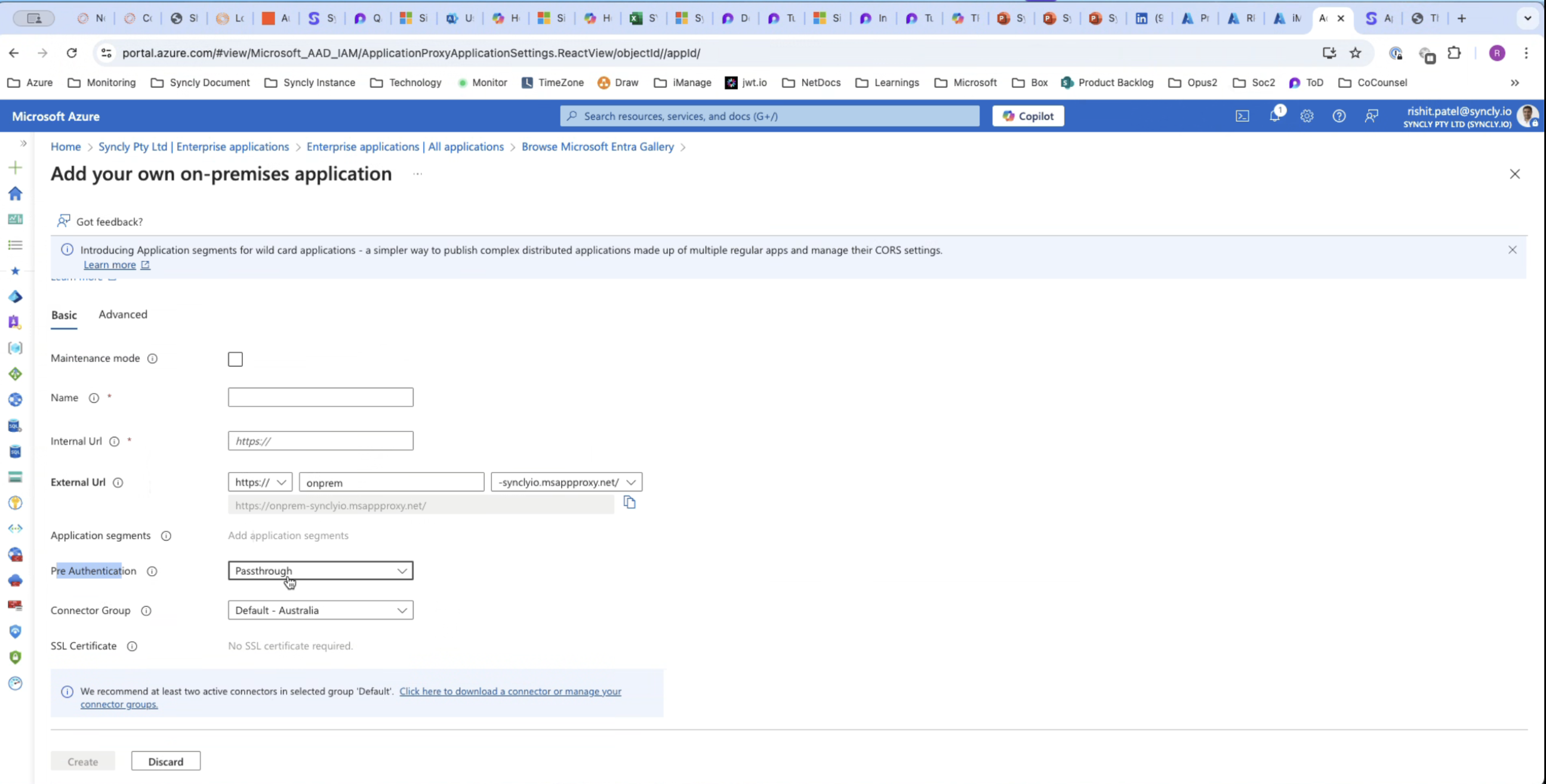Screen dimensions: 1546x784
Task: Open the notifications bell icon
Action: 1275,116
